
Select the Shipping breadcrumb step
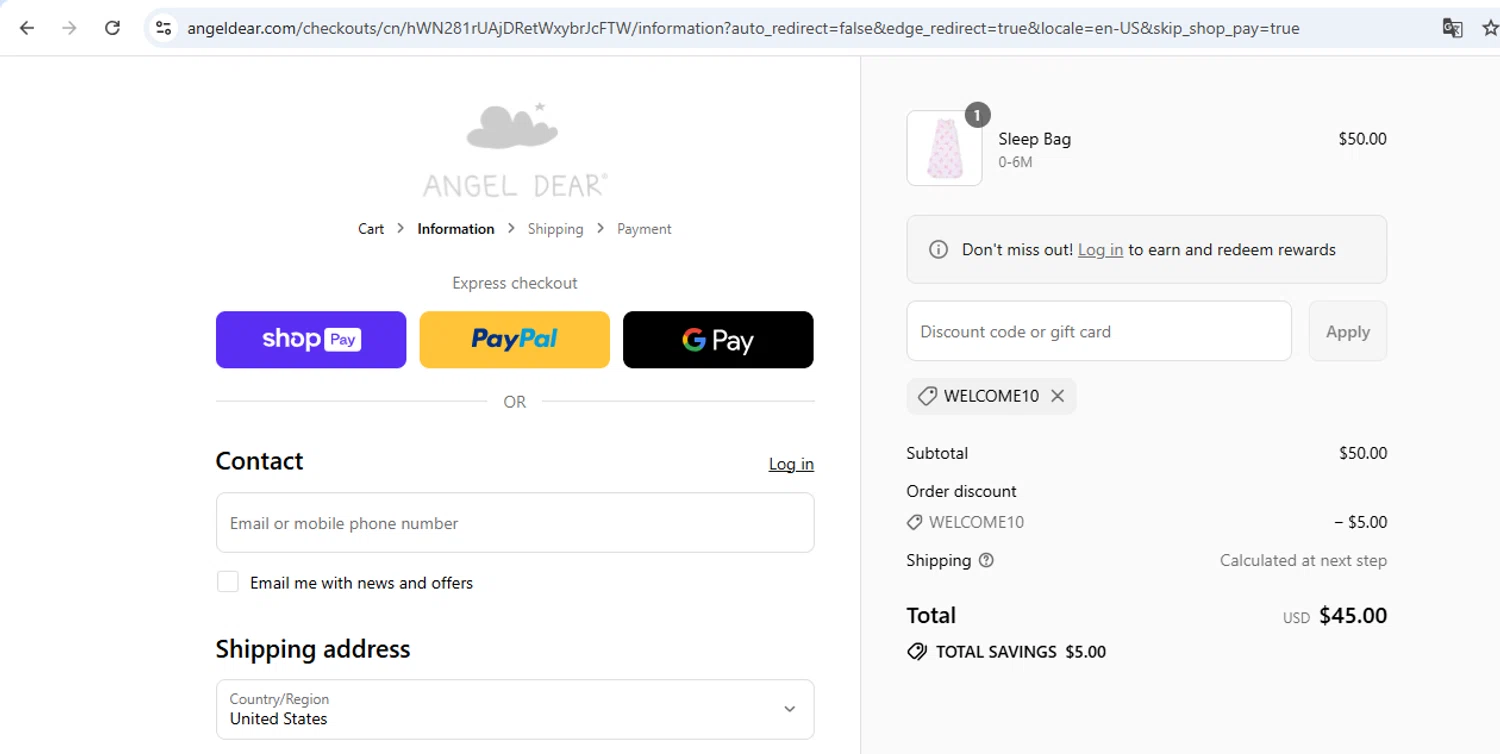pos(555,229)
